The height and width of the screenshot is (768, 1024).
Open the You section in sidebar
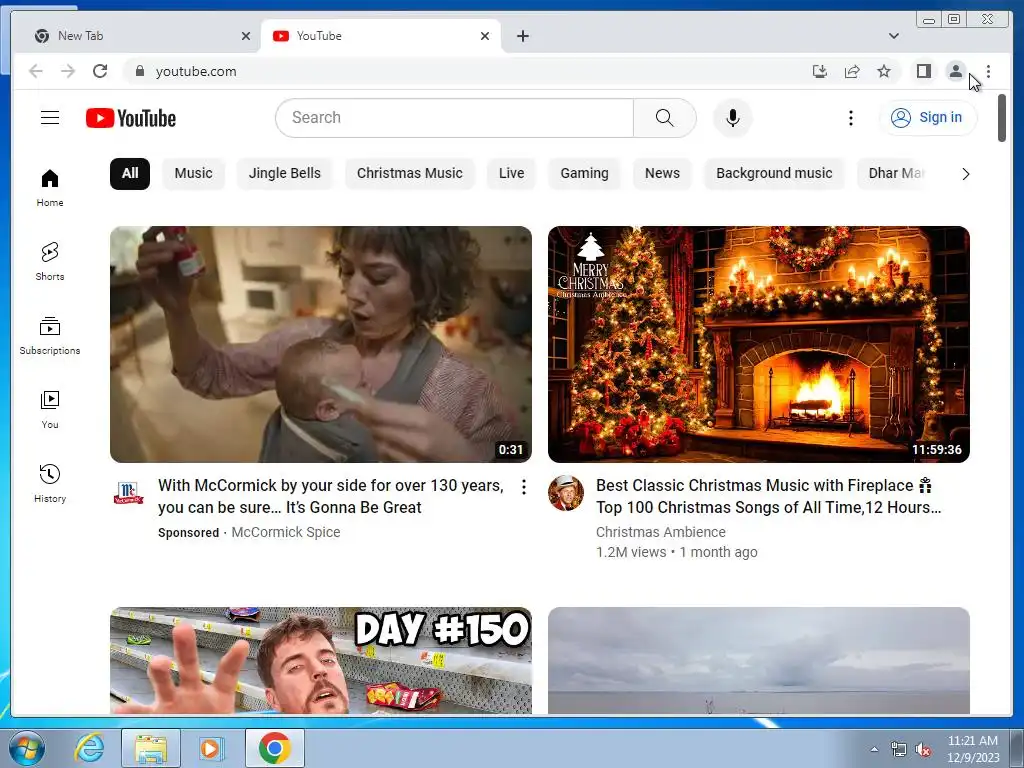click(x=50, y=409)
